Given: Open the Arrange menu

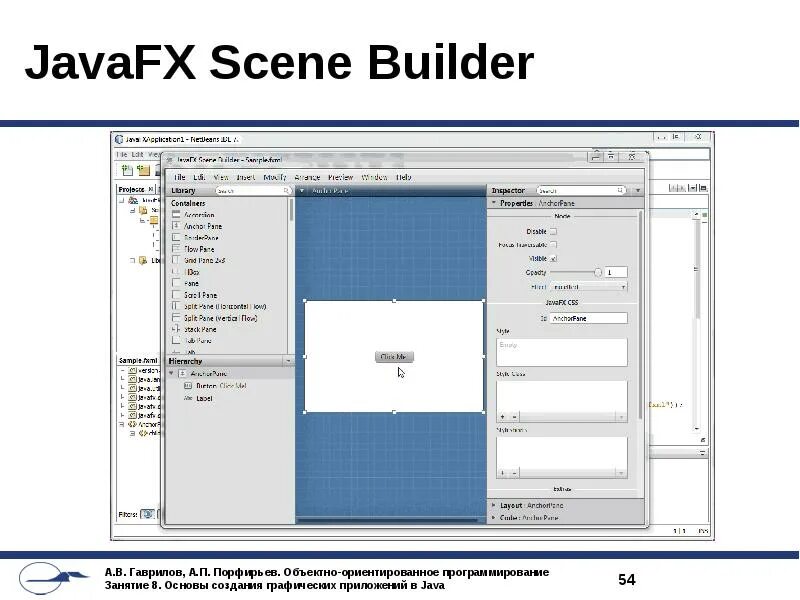Looking at the screenshot, I should (307, 177).
